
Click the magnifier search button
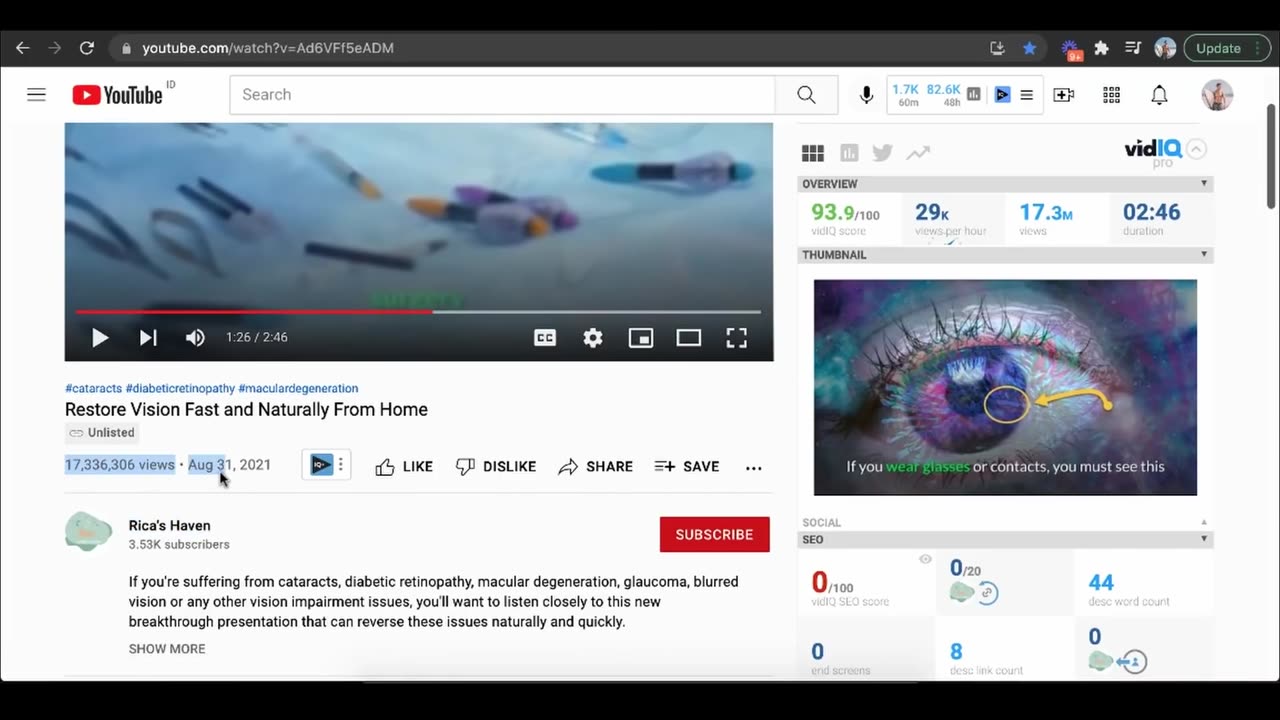[806, 95]
